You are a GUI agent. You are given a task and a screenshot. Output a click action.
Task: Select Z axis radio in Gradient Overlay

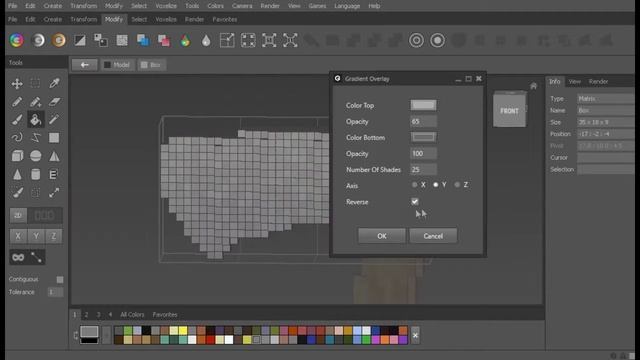(457, 185)
